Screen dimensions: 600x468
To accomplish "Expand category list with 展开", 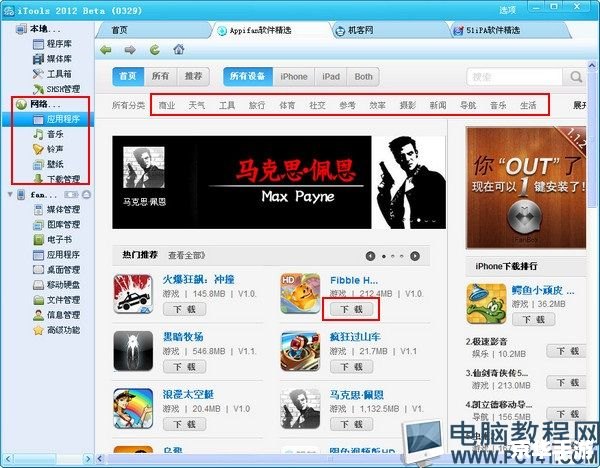I will (x=579, y=105).
